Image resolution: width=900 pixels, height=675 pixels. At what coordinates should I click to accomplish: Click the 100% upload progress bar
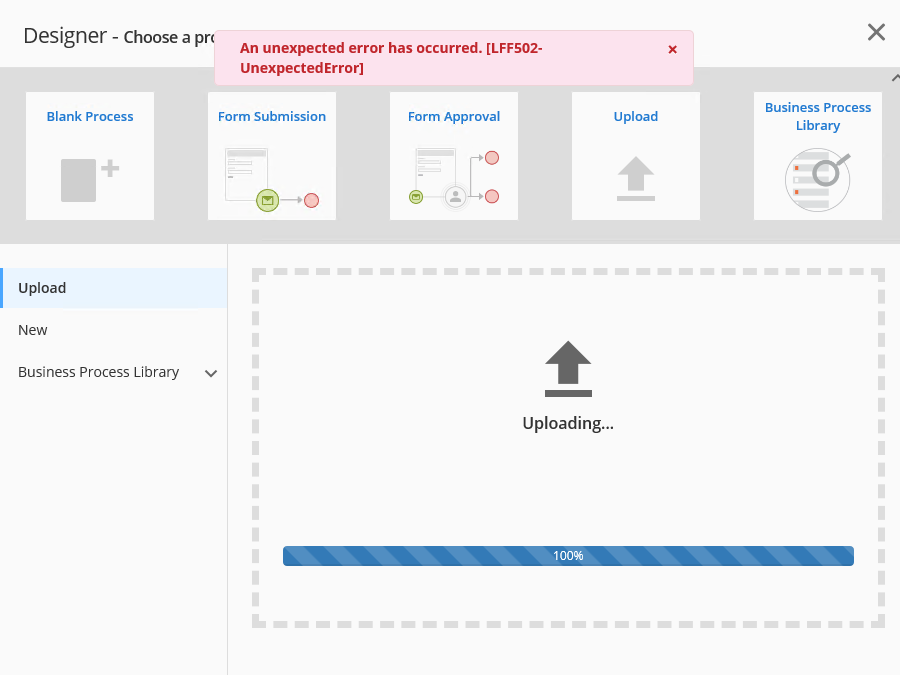[568, 556]
